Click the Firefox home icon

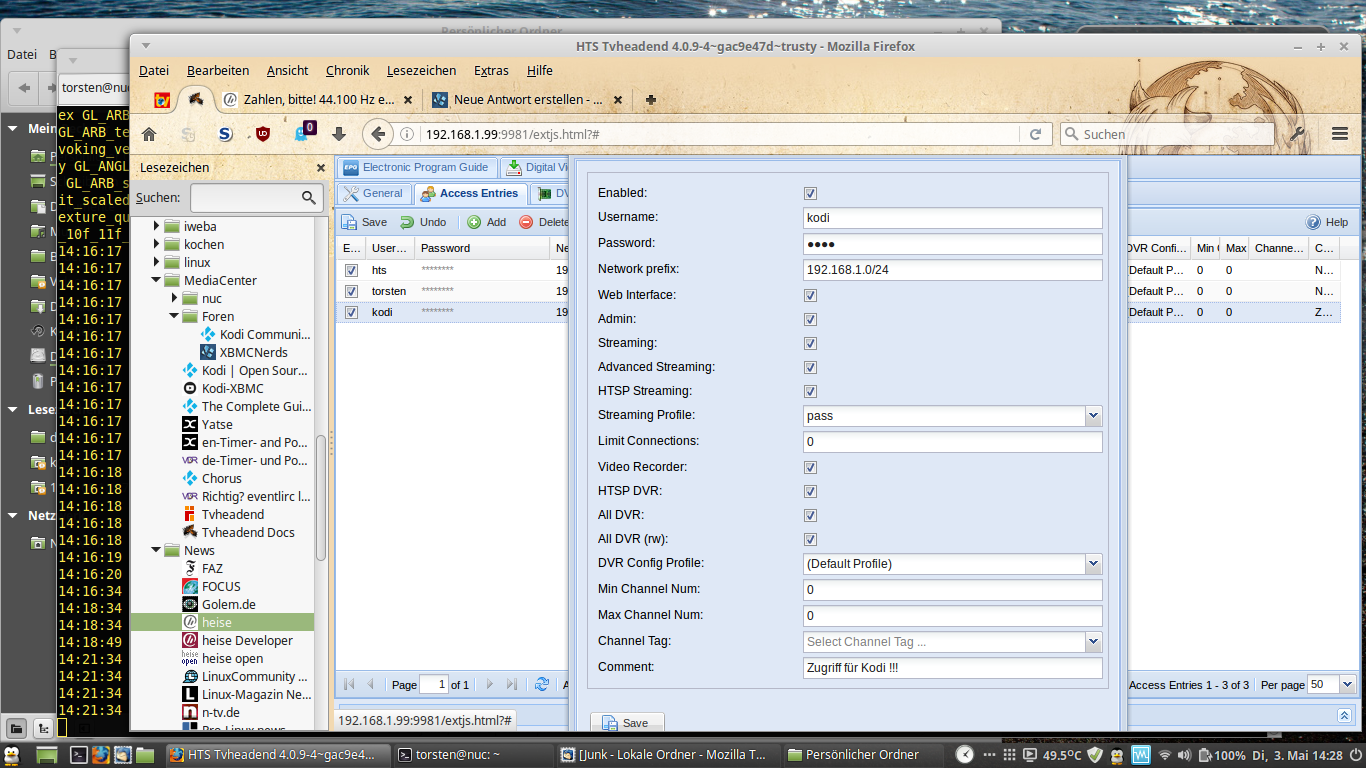[149, 134]
